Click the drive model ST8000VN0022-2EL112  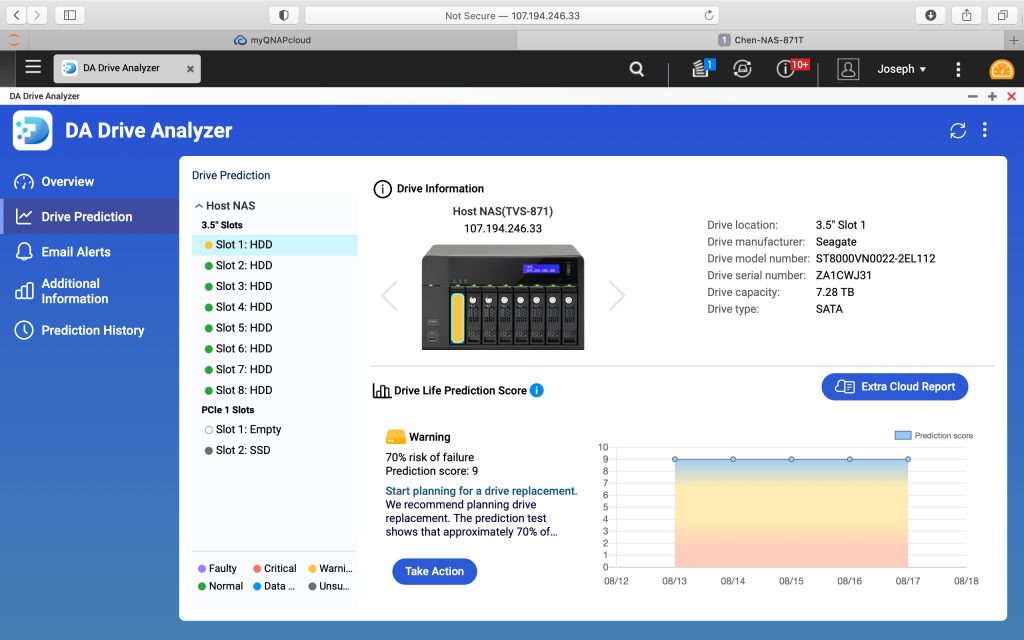point(875,259)
